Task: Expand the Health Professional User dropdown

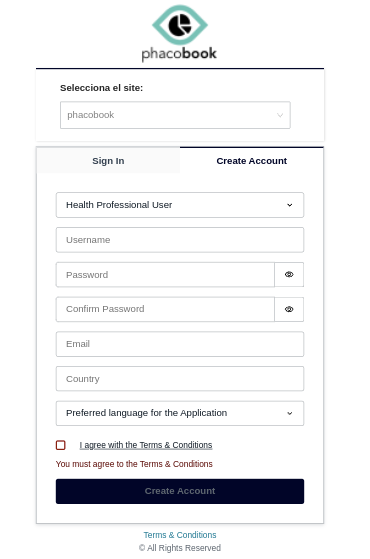Action: (x=180, y=205)
